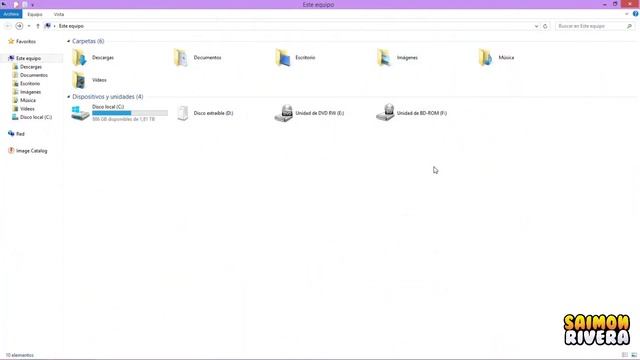Viewport: 640px width, 360px height.
Task: Select the Disco extraíble (D:) drive icon
Action: coord(183,113)
